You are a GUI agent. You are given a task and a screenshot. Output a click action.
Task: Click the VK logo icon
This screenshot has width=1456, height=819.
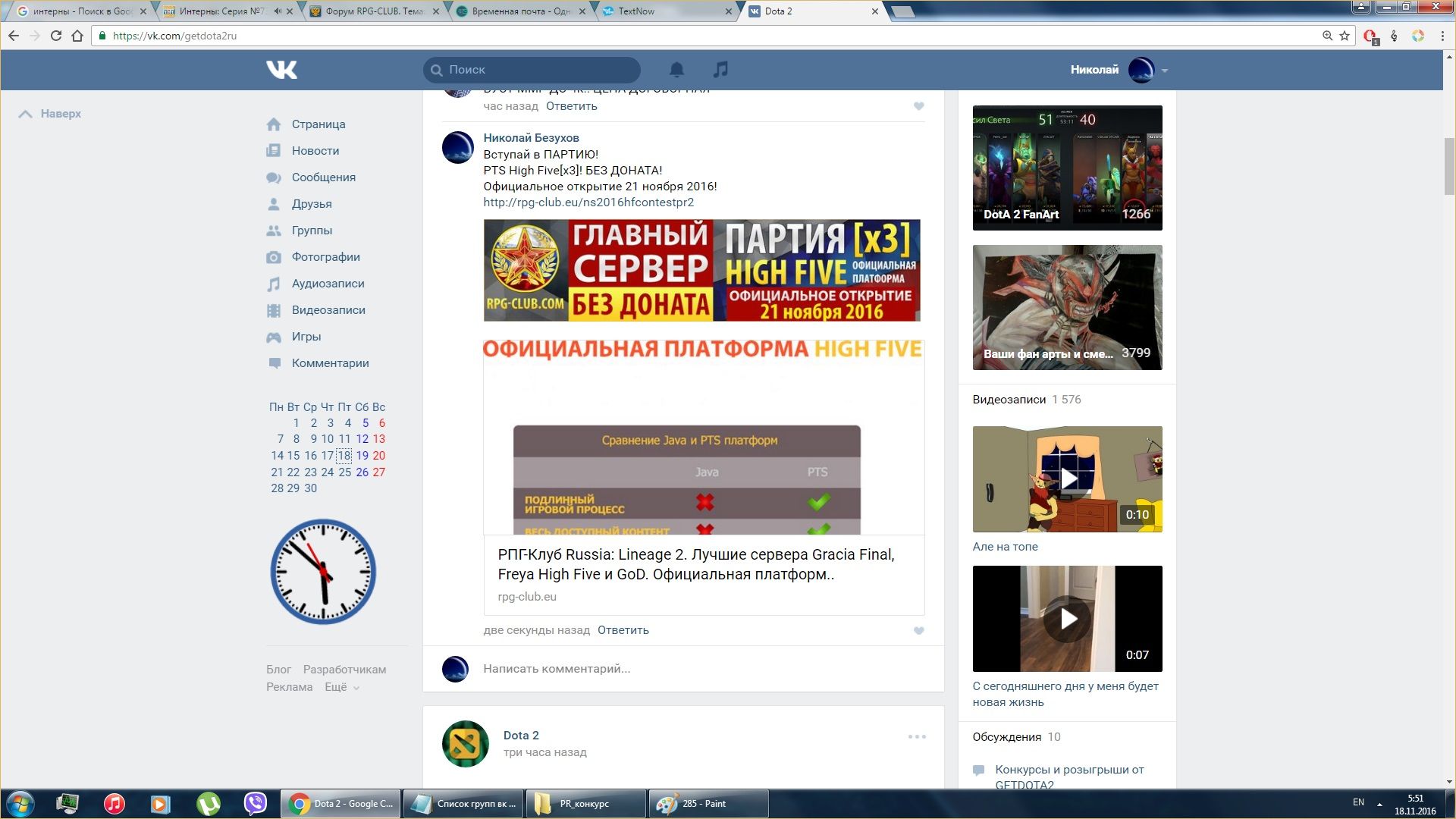(281, 70)
